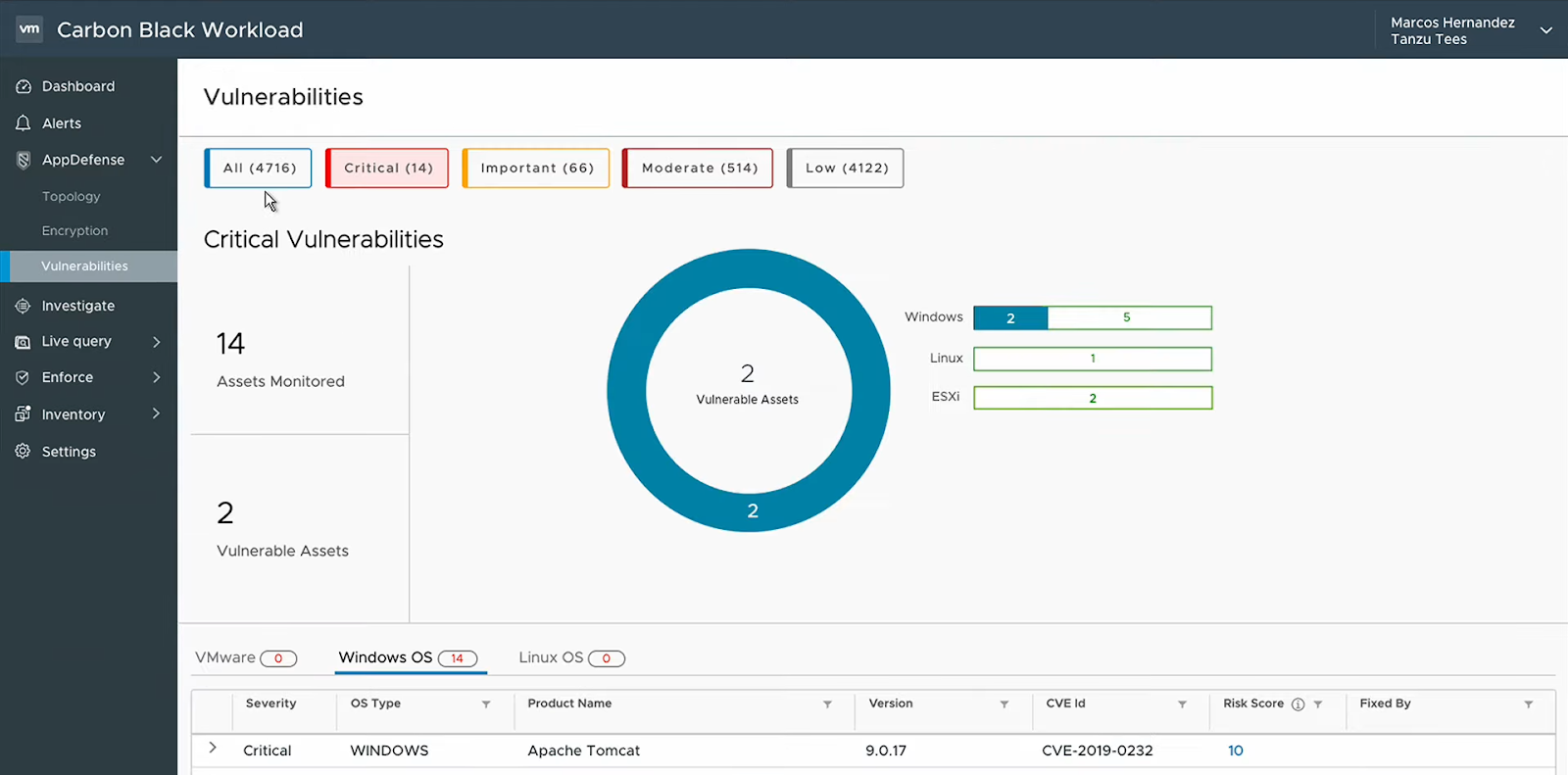
Task: Expand the Apache Tomcat critical row
Action: pyautogui.click(x=212, y=749)
